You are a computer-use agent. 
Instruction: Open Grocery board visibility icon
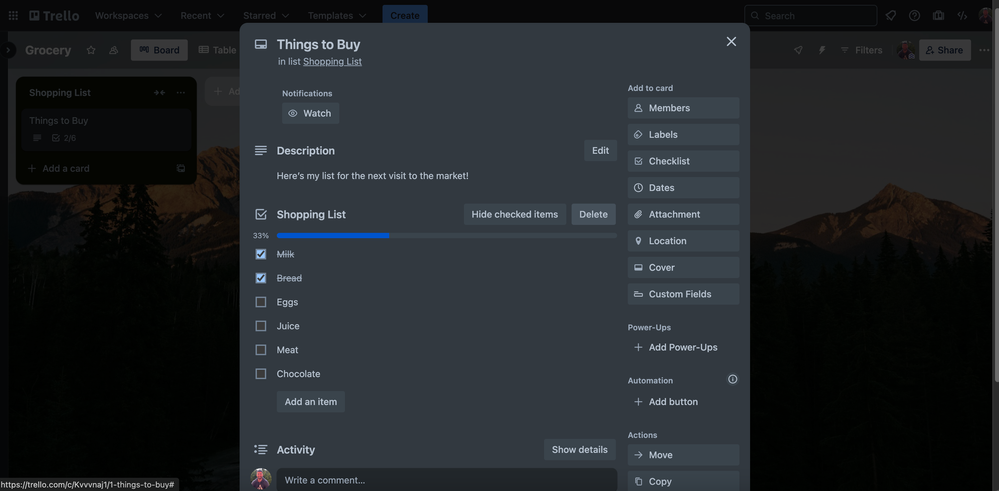pos(113,50)
